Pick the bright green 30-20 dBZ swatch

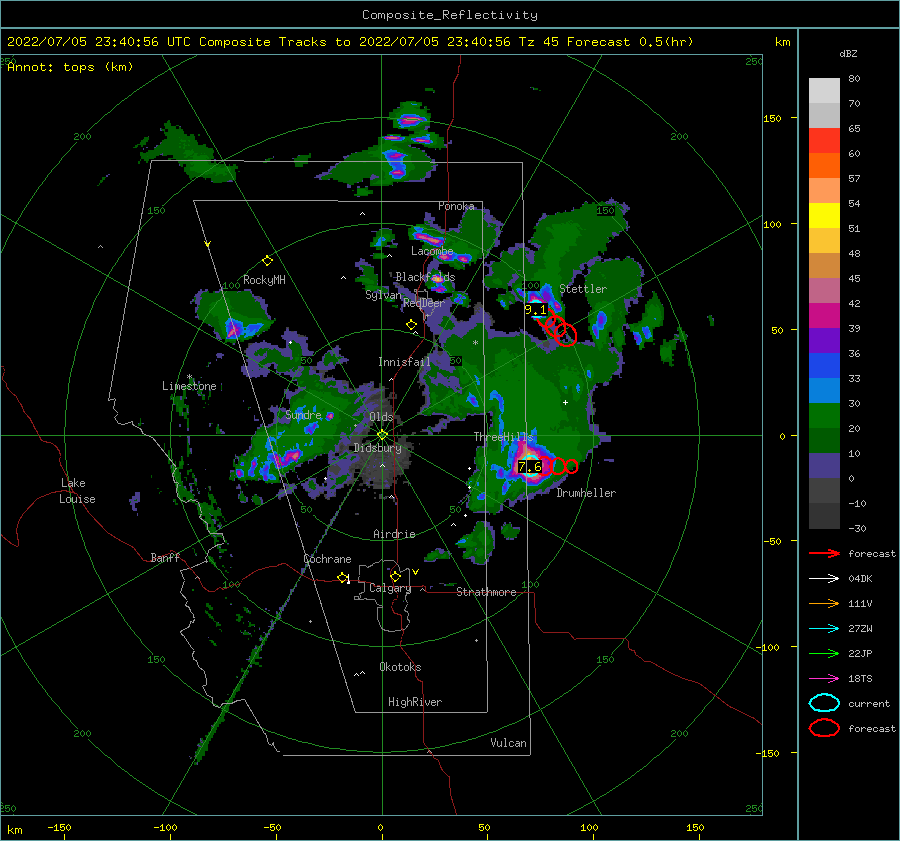tap(824, 416)
